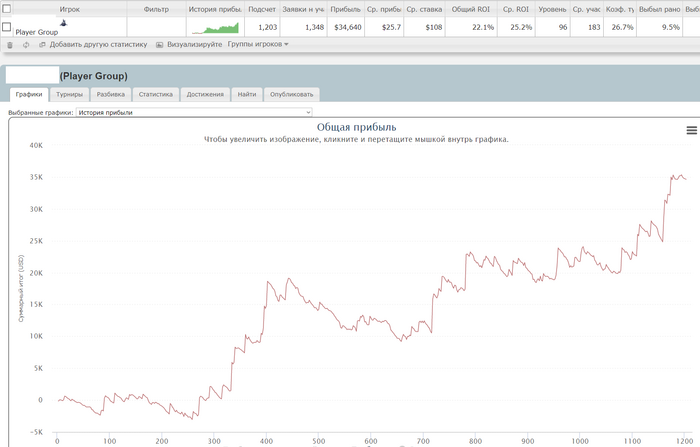Open the 'История прибыли' graph selector

[x=194, y=113]
